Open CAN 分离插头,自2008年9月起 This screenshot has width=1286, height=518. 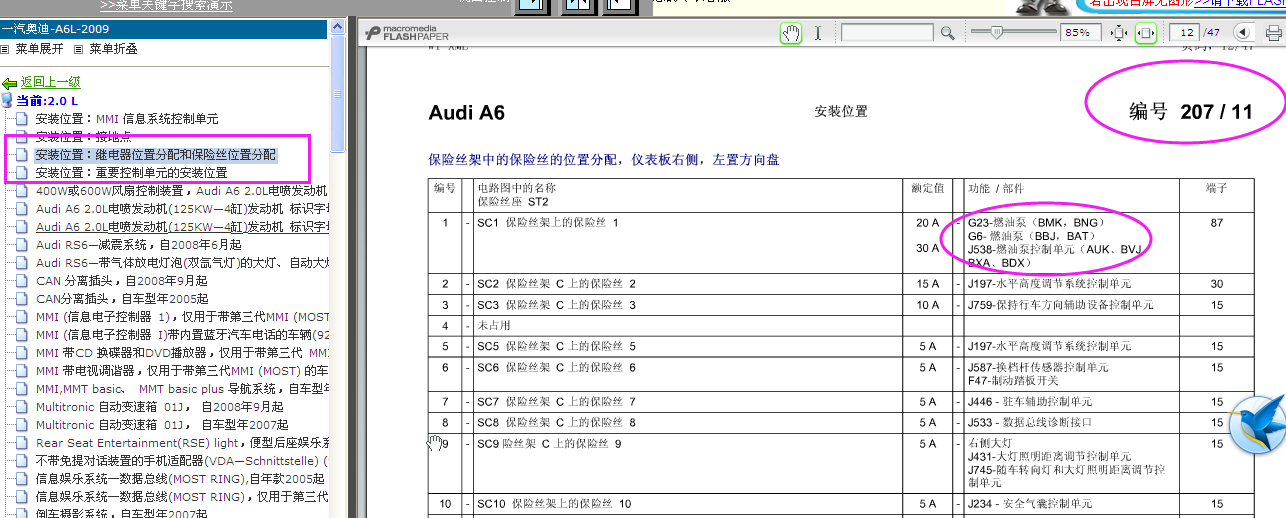(x=122, y=281)
